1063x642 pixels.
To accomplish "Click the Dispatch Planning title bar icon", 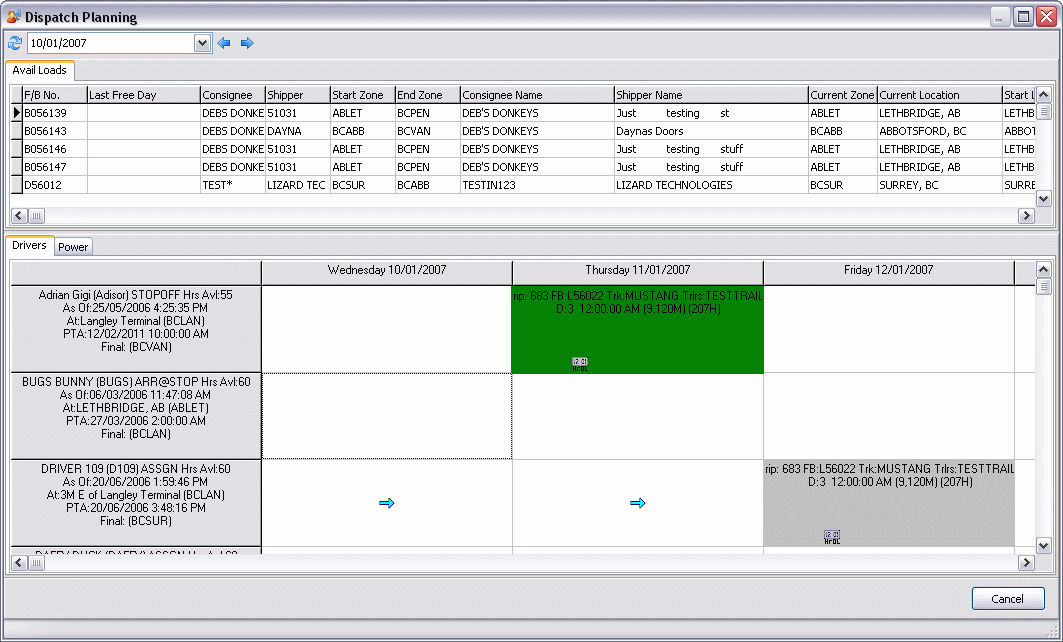I will 14,17.
